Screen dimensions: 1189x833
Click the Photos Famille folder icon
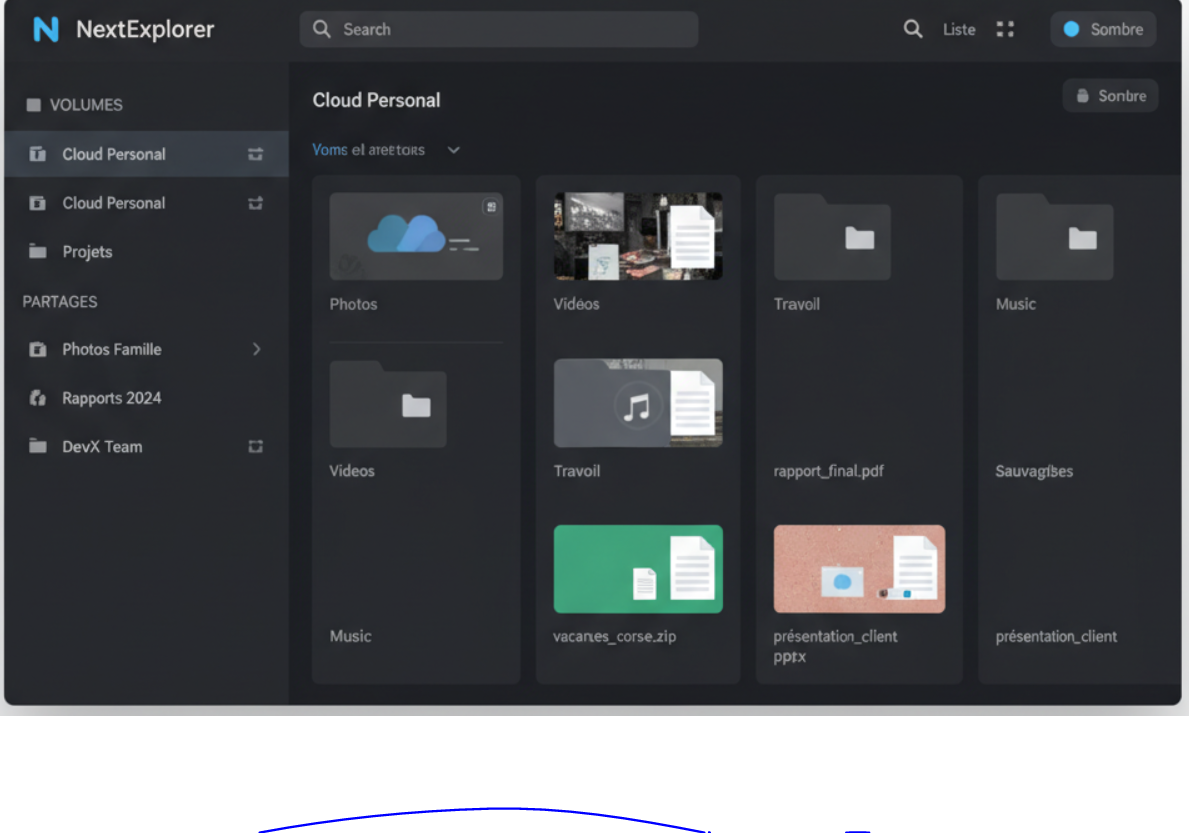38,349
